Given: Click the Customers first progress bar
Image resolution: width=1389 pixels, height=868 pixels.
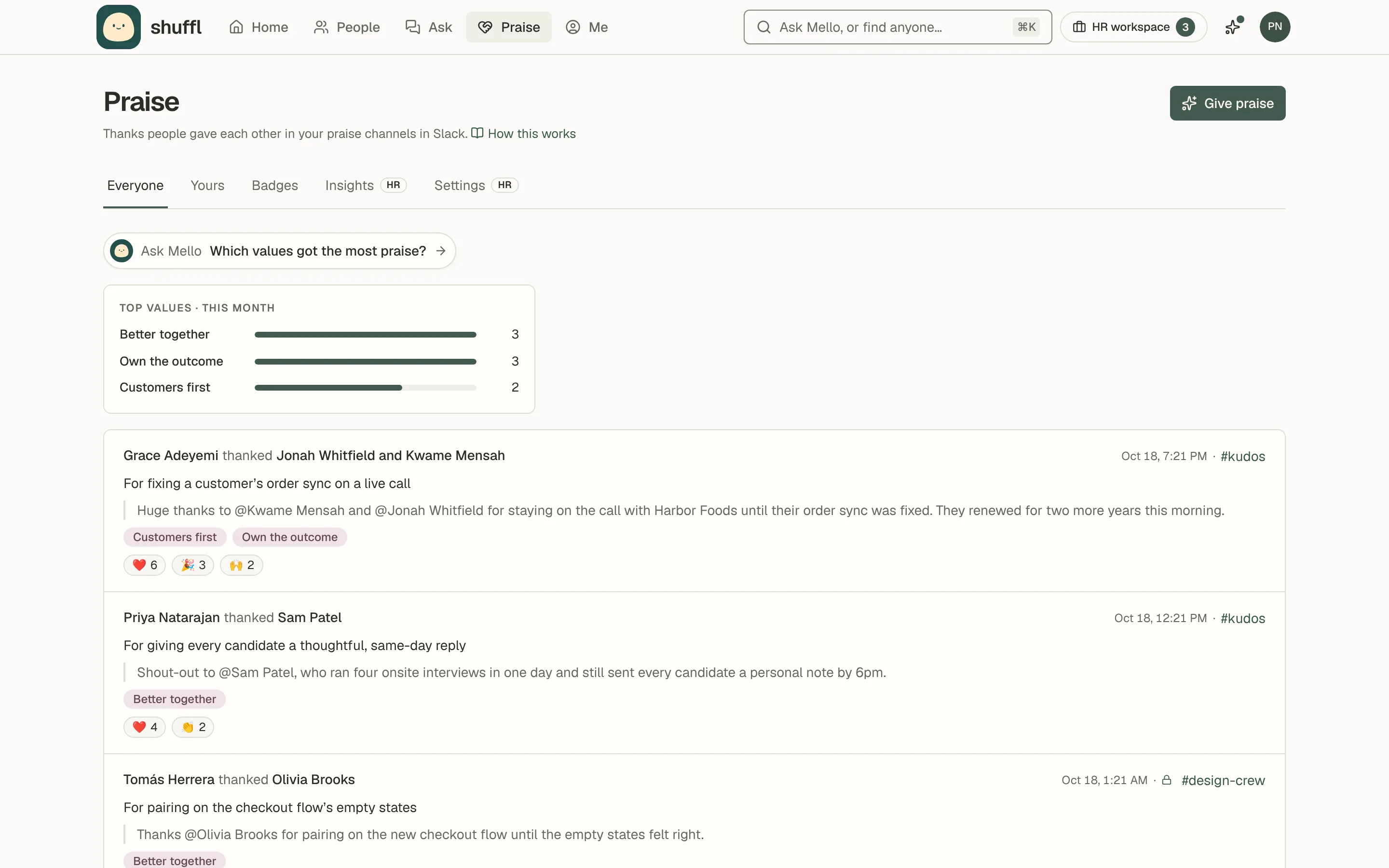Looking at the screenshot, I should pyautogui.click(x=365, y=388).
